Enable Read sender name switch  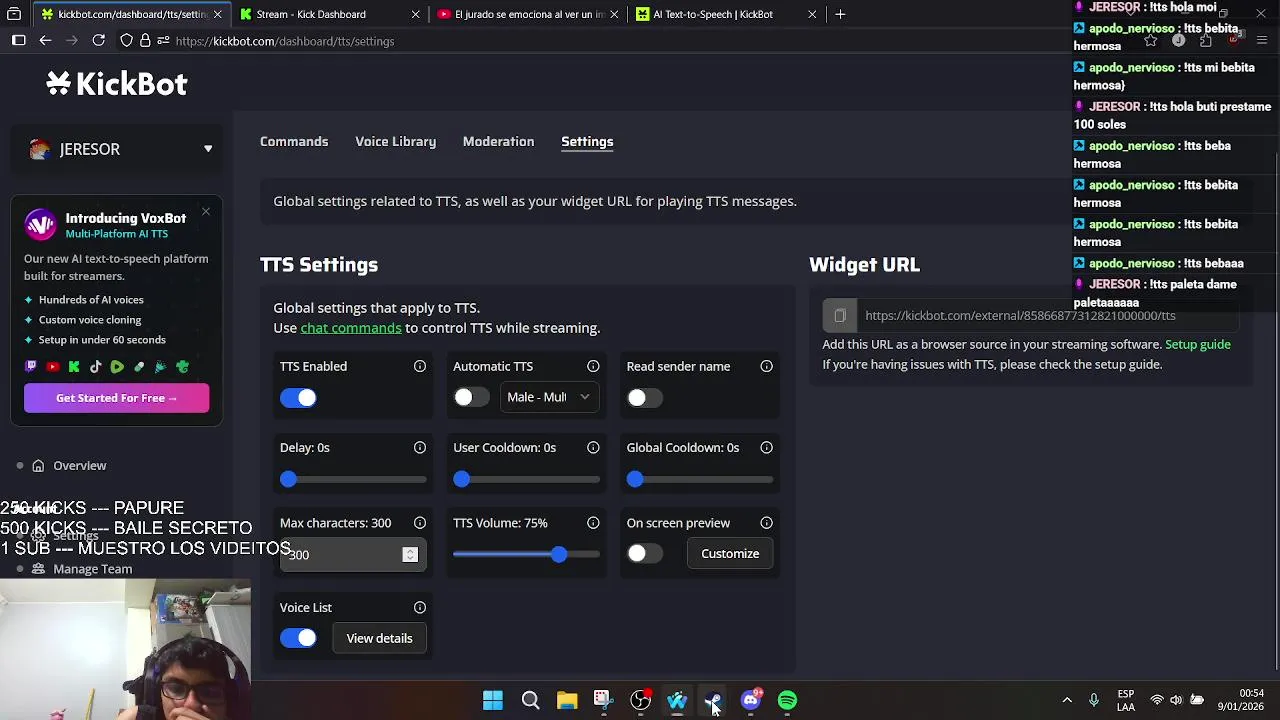(x=645, y=398)
